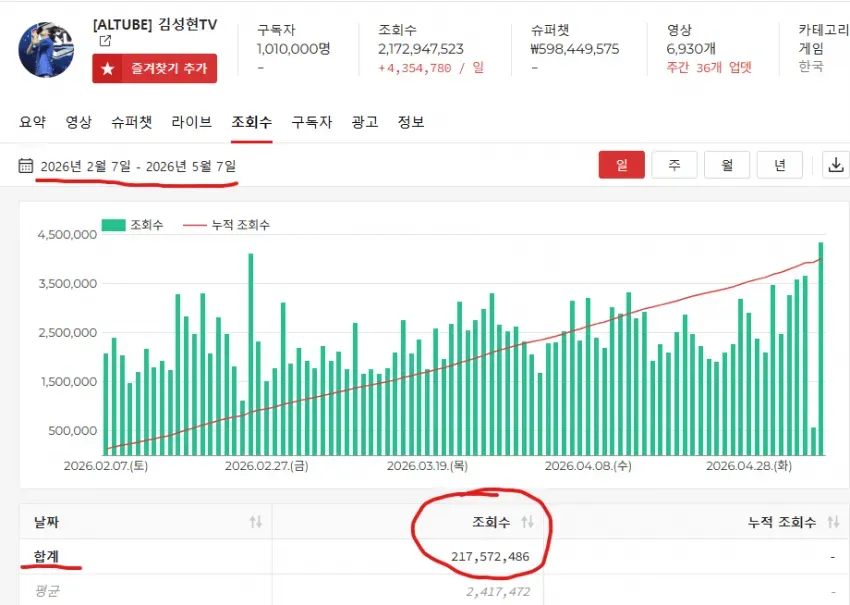Switch the interval to 년 yearly
850x605 pixels.
tap(780, 165)
